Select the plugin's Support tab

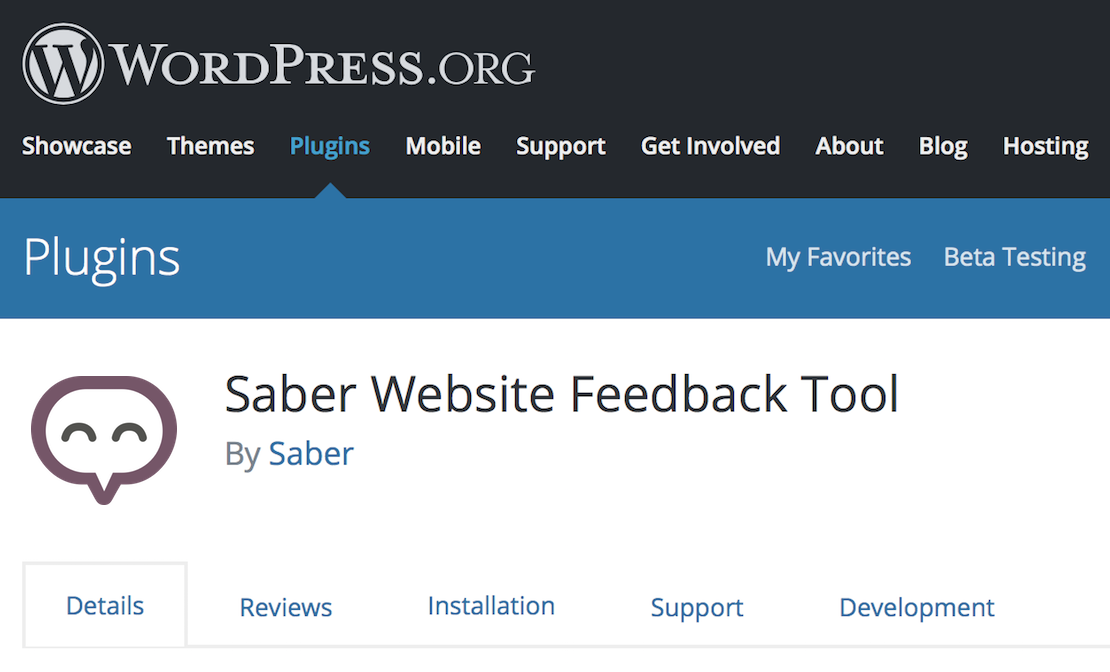point(697,606)
